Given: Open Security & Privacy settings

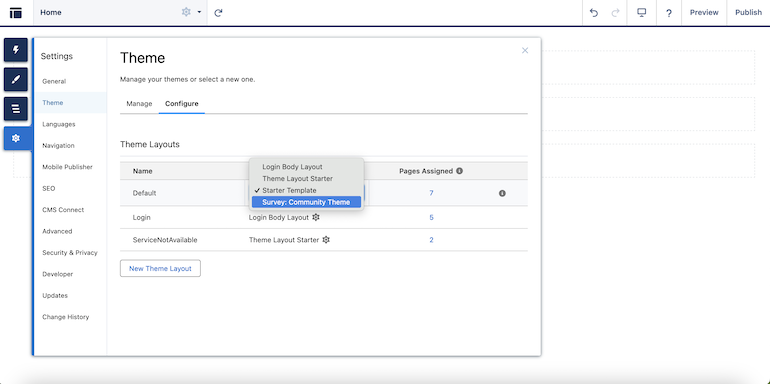Looking at the screenshot, I should point(70,252).
